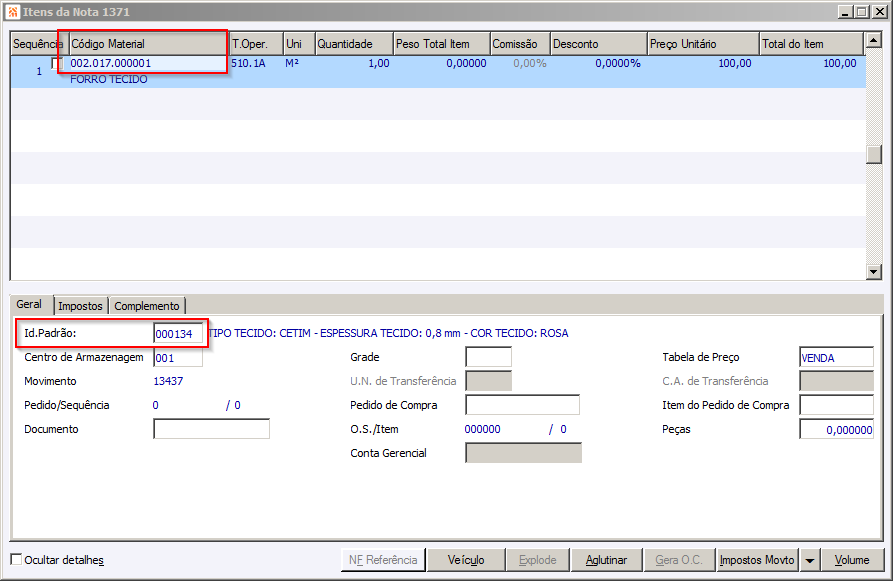893x581 pixels.
Task: Click the Item do Pedido de Compra field
Action: point(836,405)
